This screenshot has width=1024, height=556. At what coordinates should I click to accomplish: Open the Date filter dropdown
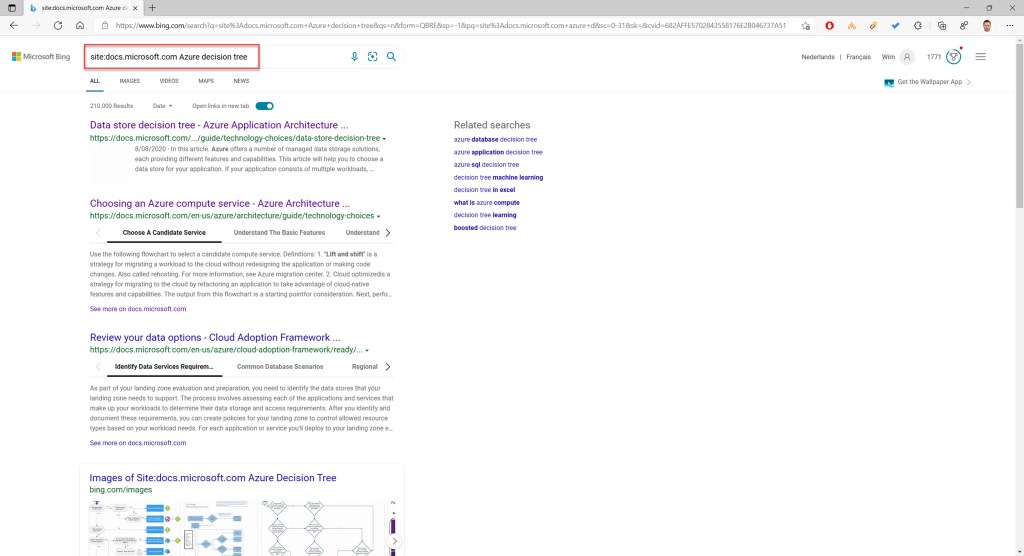162,106
